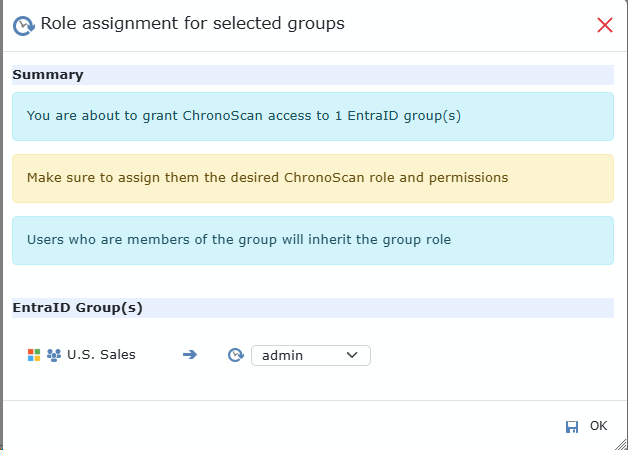Click the floppy disk save icon
Viewport: 628px width, 450px height.
(572, 427)
